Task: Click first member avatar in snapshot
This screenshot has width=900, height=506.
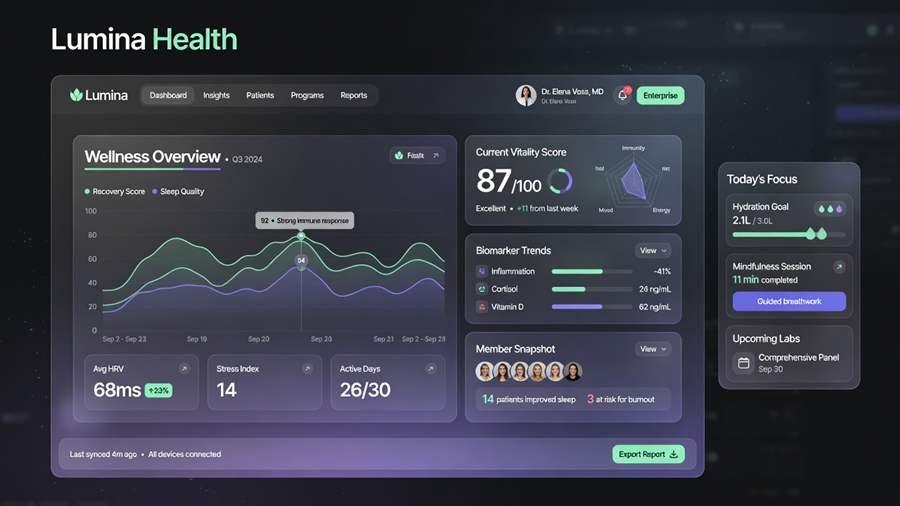Action: point(484,372)
